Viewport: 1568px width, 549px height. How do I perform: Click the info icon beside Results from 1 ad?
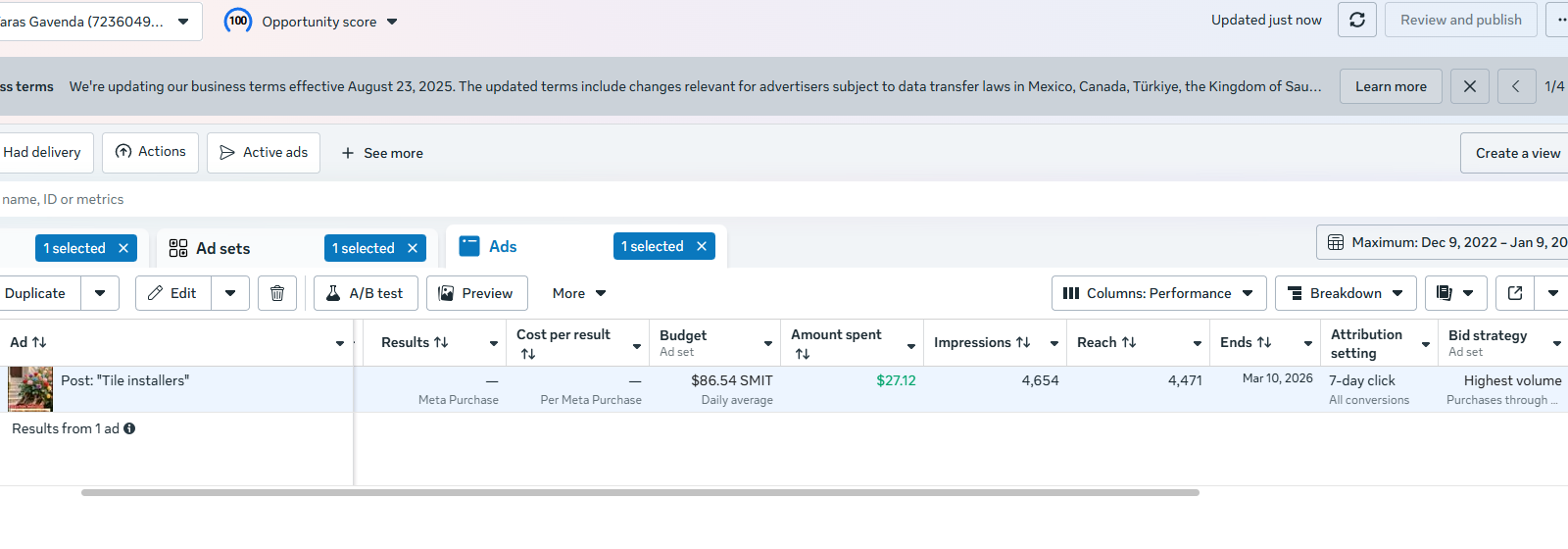pos(129,428)
